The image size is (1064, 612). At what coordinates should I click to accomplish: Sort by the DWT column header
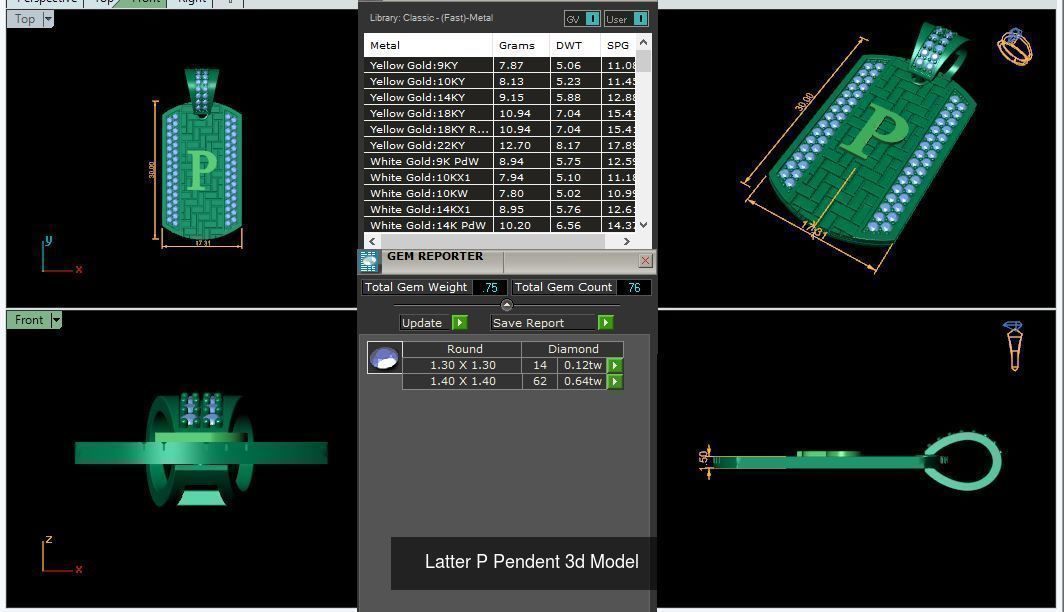point(575,45)
